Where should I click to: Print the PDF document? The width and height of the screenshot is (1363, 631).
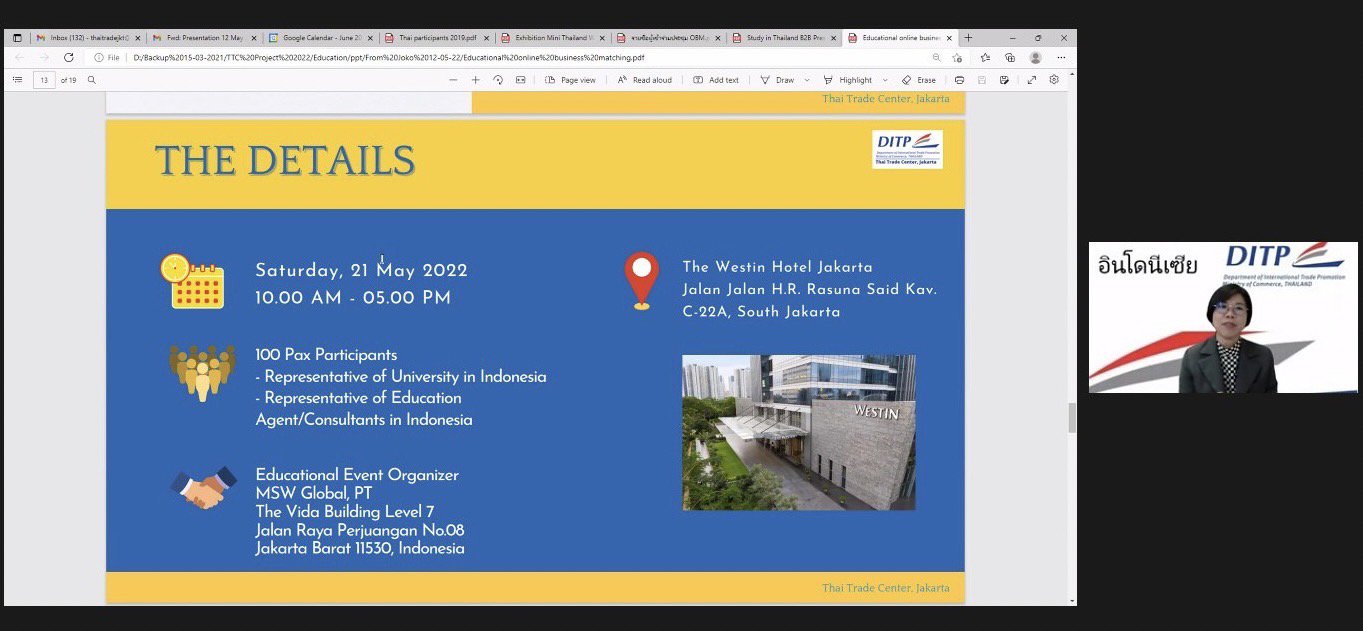click(959, 80)
